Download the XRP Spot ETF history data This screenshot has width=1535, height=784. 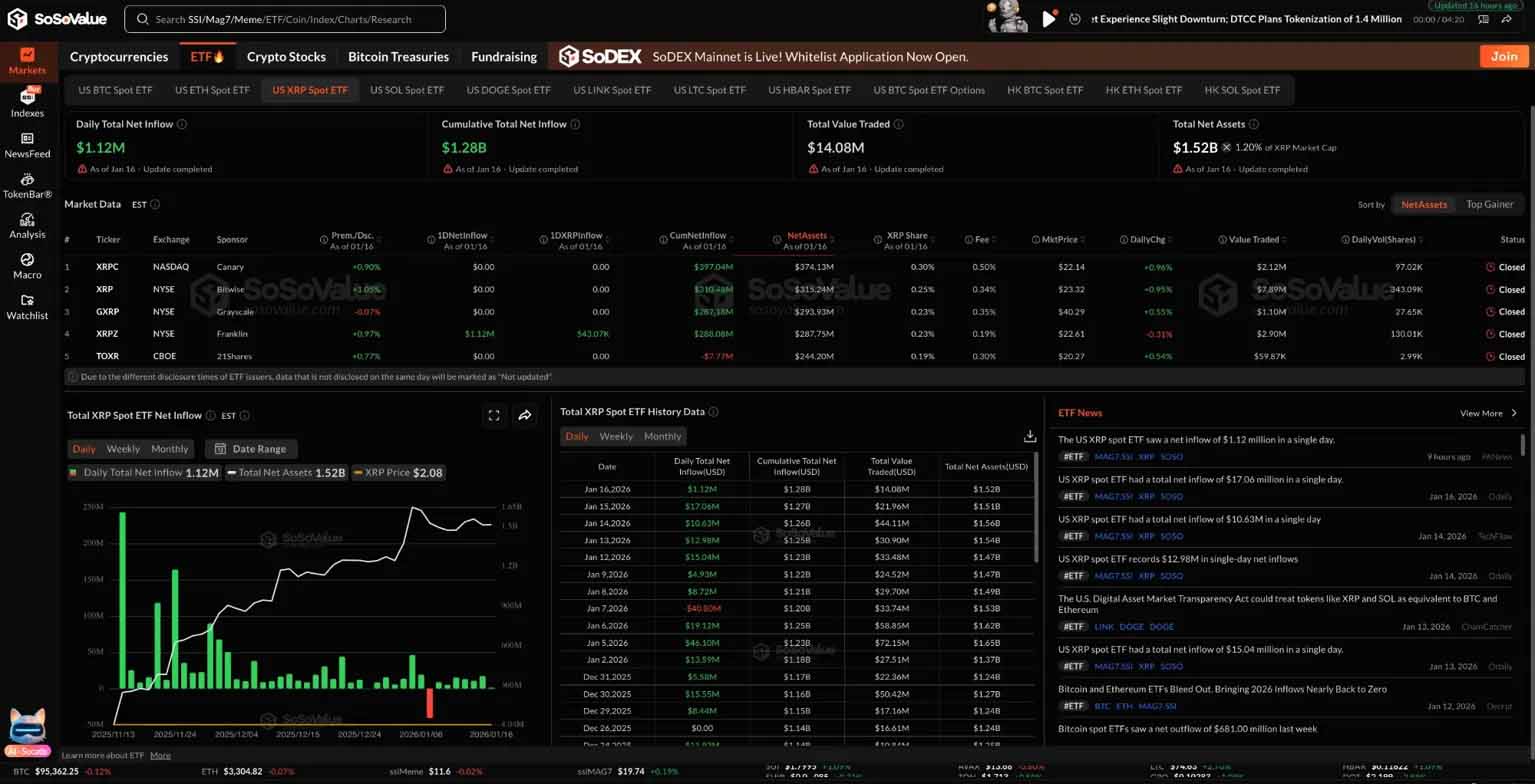pos(1030,436)
